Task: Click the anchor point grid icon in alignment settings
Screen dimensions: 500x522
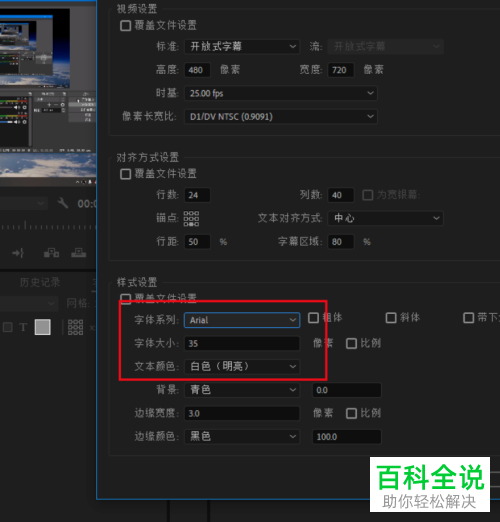Action: [x=191, y=219]
